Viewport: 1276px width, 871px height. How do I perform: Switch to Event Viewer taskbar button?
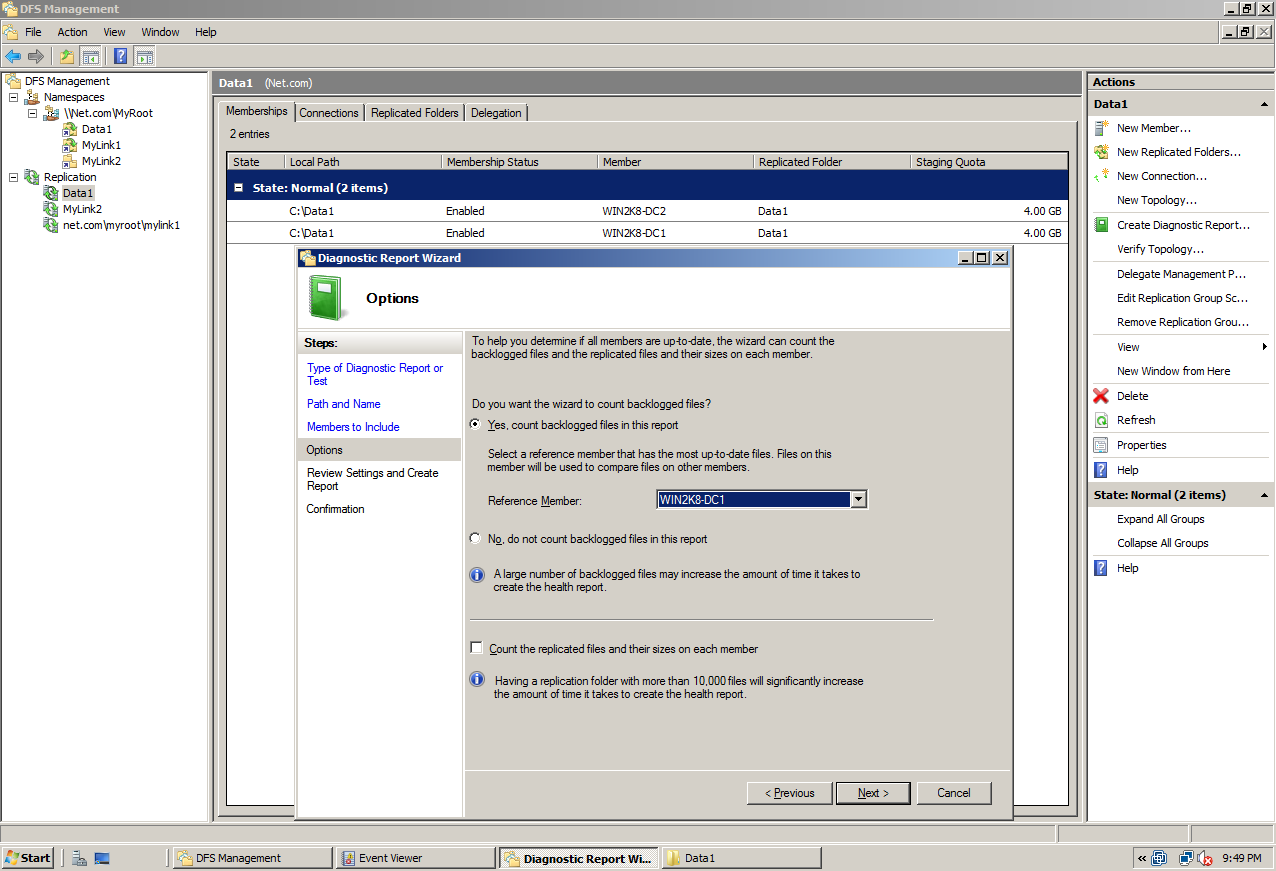pos(416,858)
